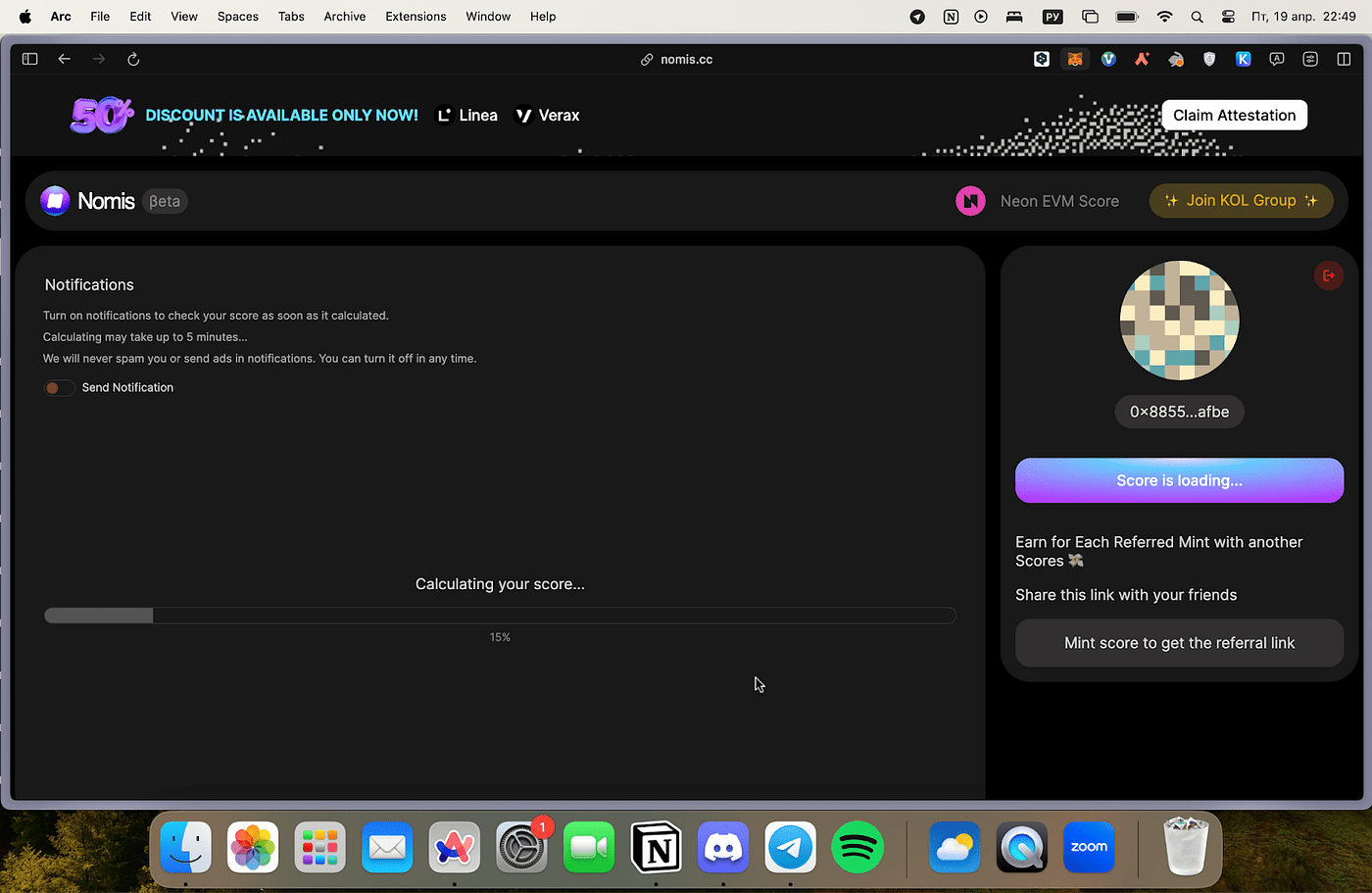Open the View menu
1372x893 pixels.
pos(184,17)
